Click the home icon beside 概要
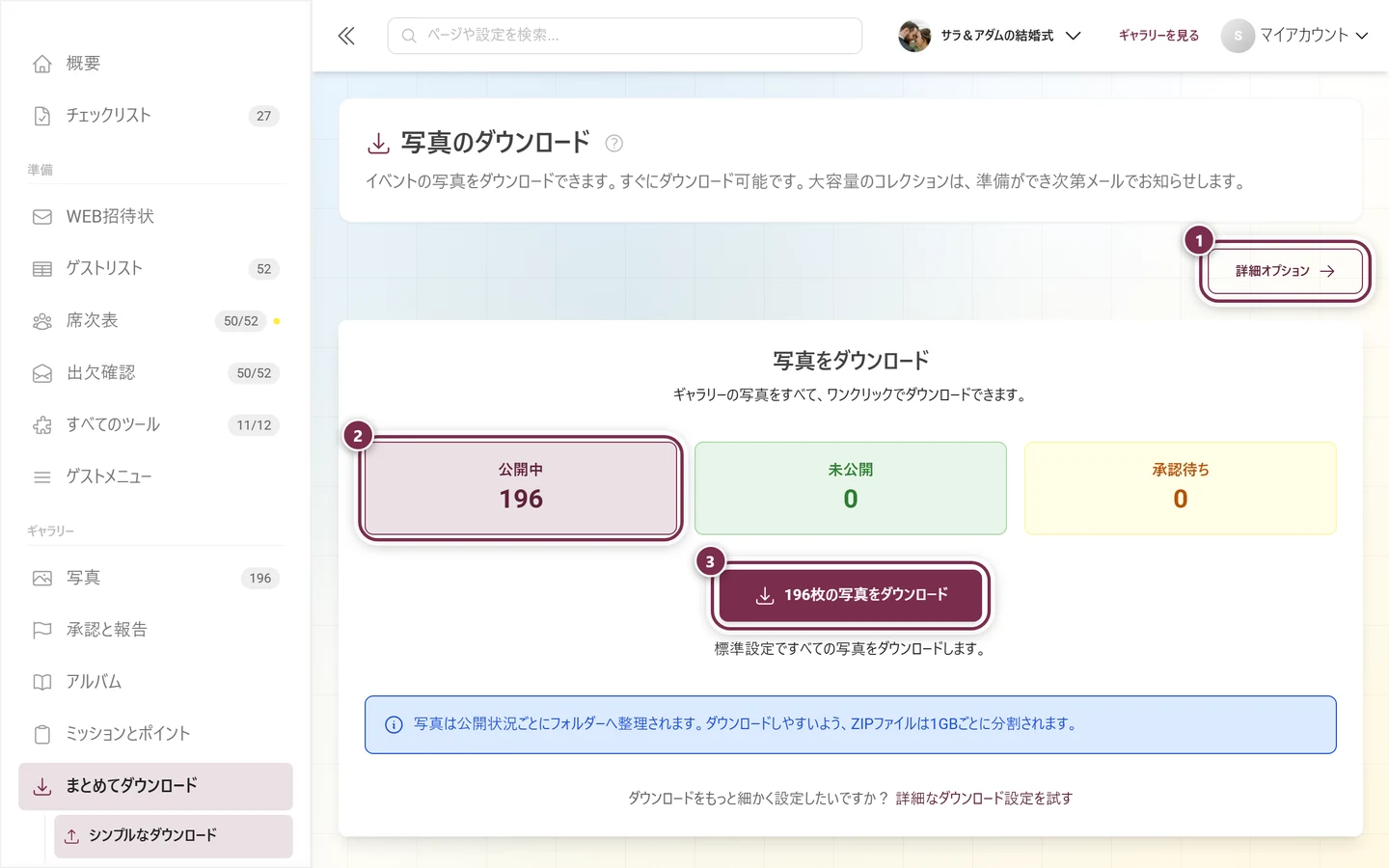 tap(42, 64)
